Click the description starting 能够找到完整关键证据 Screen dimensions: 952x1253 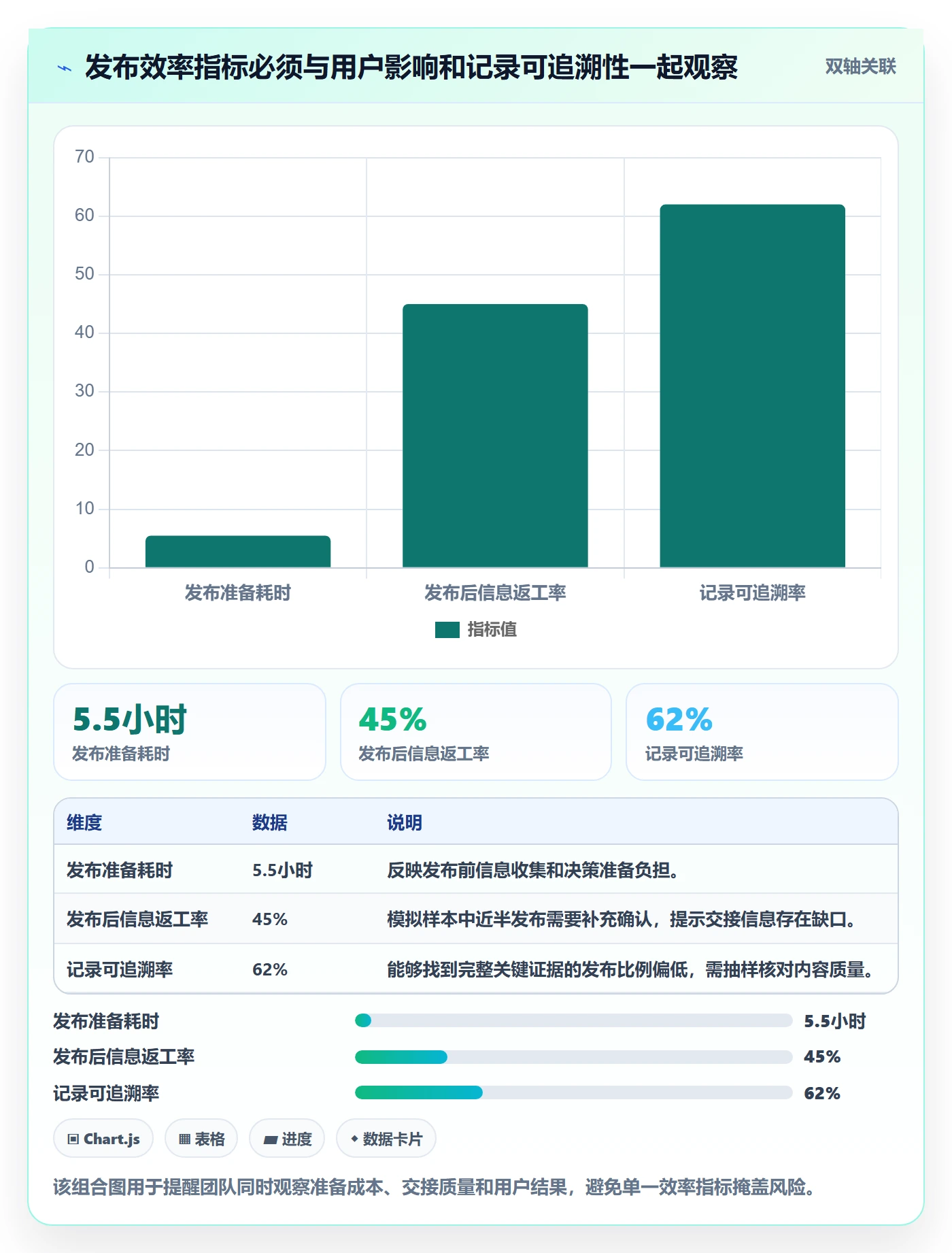point(630,970)
